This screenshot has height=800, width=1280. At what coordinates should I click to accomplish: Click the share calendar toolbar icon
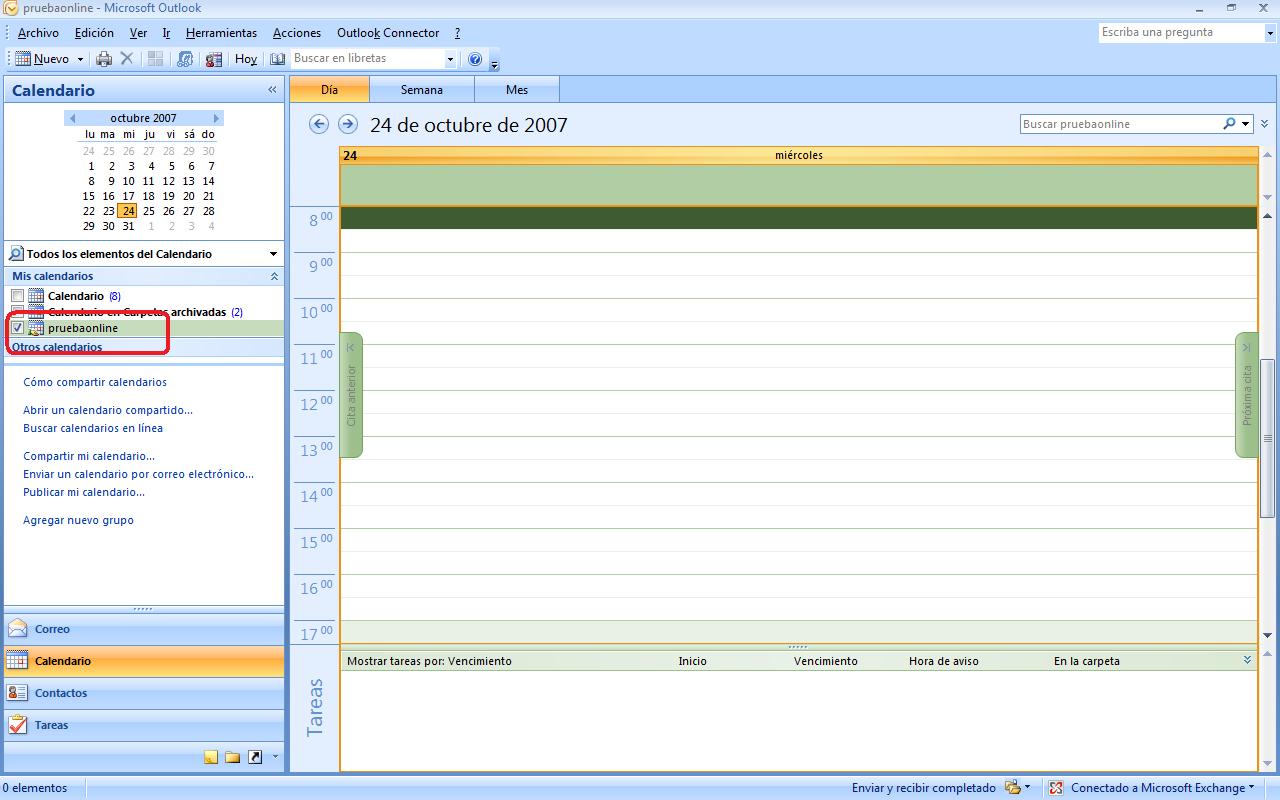[185, 59]
